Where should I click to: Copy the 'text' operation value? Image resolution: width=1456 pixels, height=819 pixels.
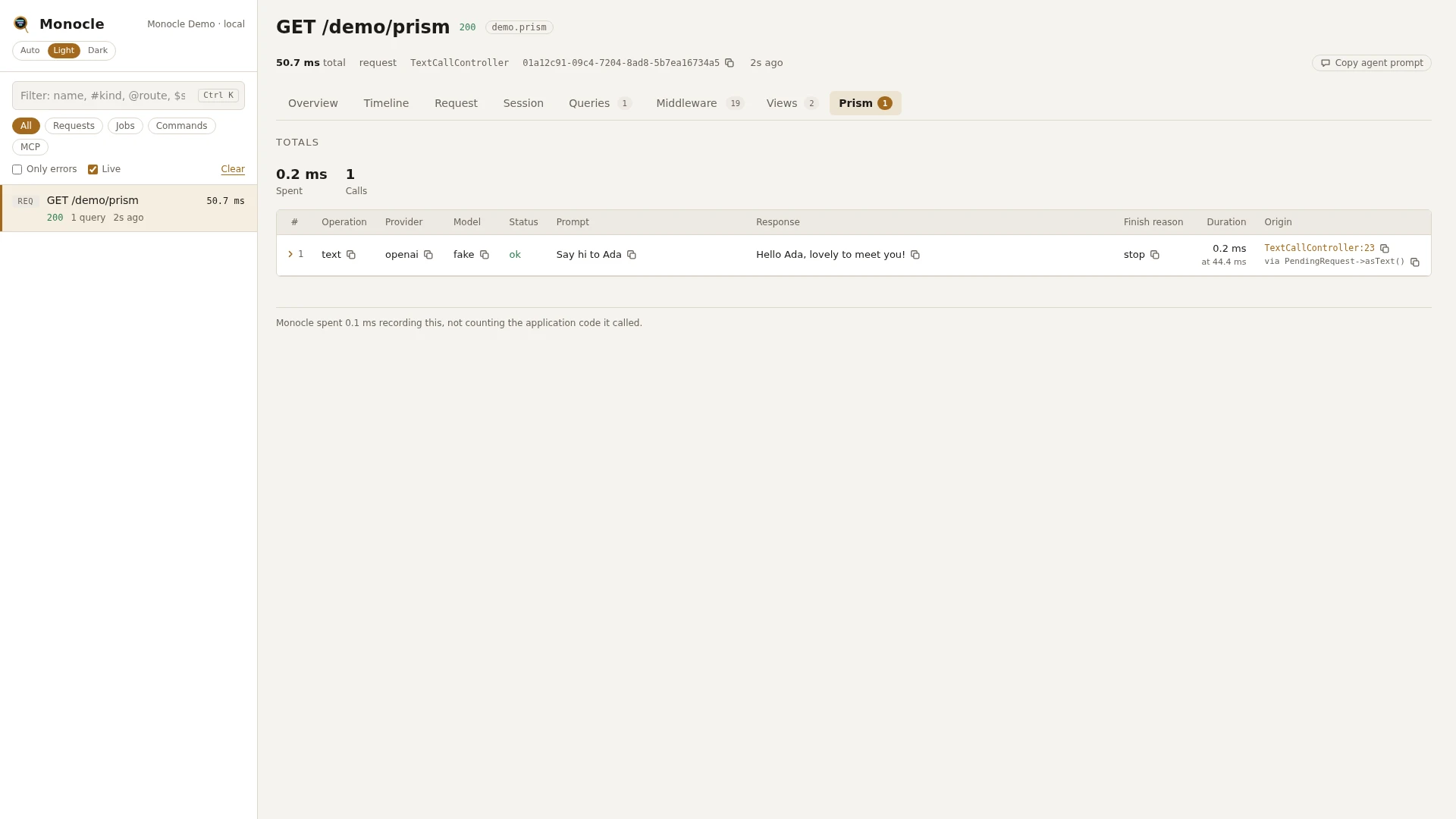pos(351,255)
